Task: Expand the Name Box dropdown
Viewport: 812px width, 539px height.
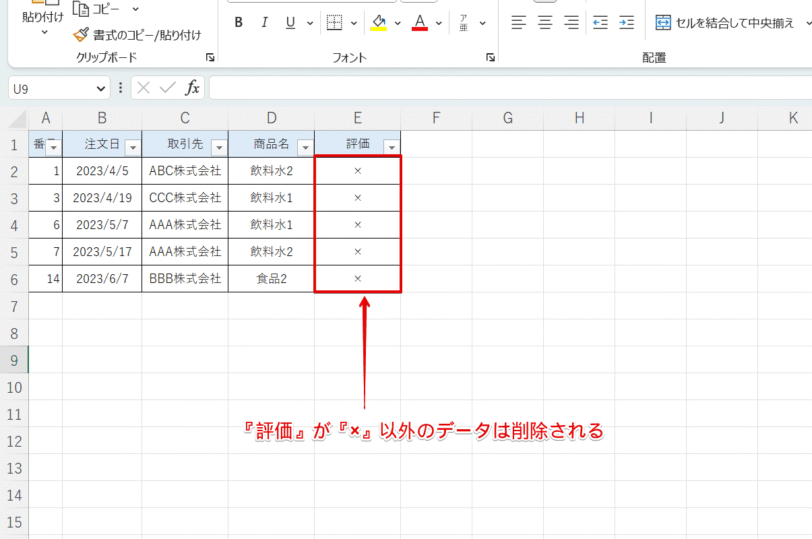Action: [x=100, y=89]
